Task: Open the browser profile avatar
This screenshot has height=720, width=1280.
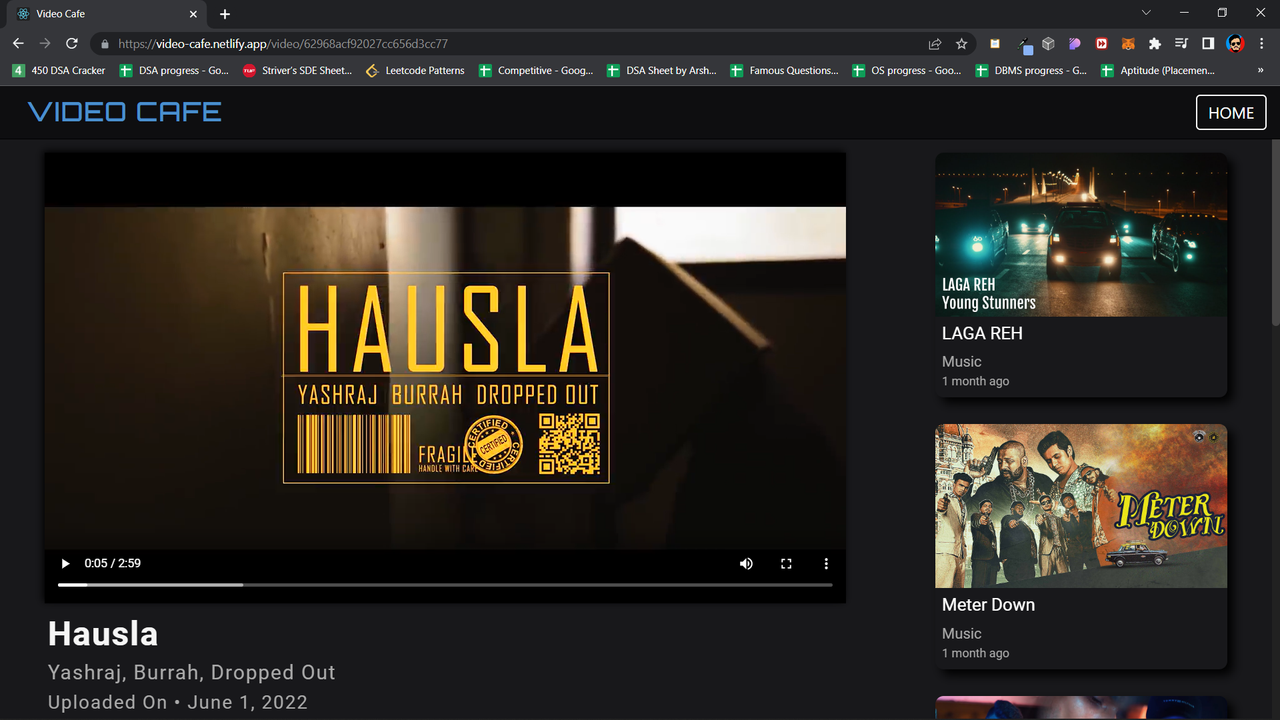Action: pyautogui.click(x=1233, y=44)
